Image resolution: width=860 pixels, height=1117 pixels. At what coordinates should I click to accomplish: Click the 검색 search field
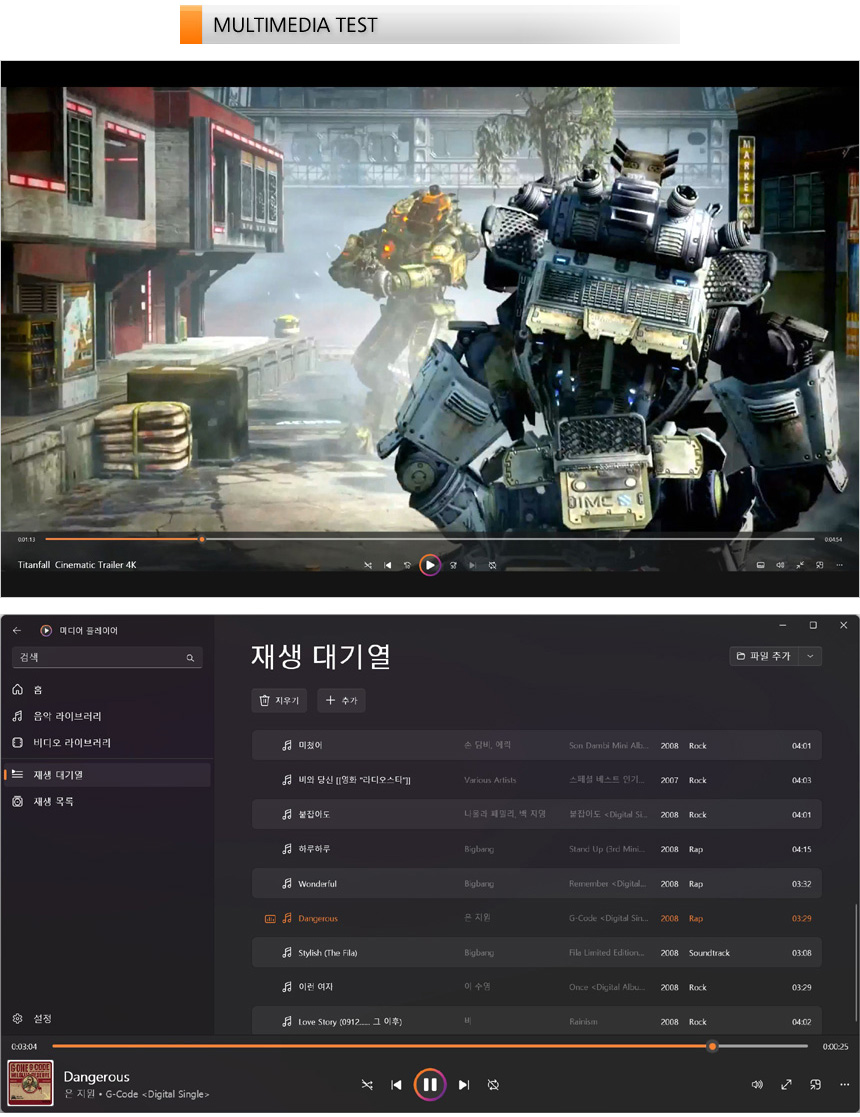tap(98, 658)
